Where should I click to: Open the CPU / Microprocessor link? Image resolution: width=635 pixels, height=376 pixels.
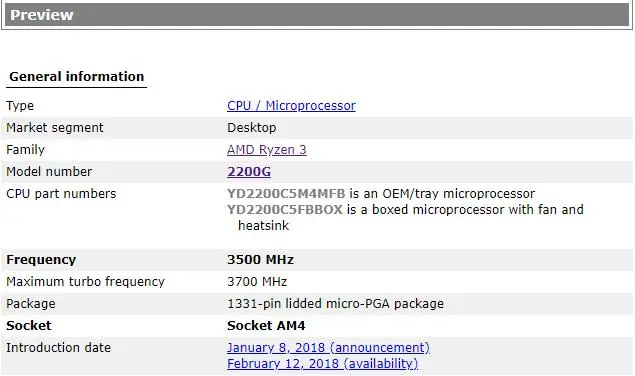[291, 106]
